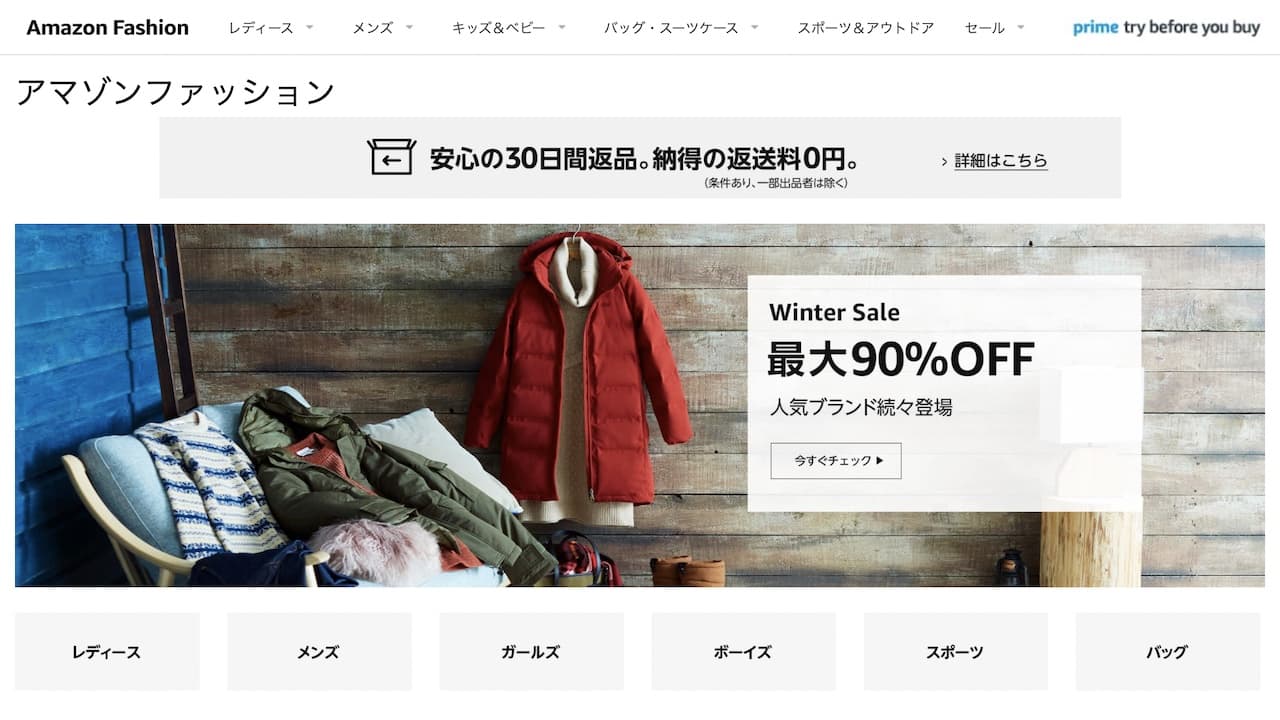Open the セール dropdown arrow
This screenshot has height=720, width=1280.
click(1020, 27)
